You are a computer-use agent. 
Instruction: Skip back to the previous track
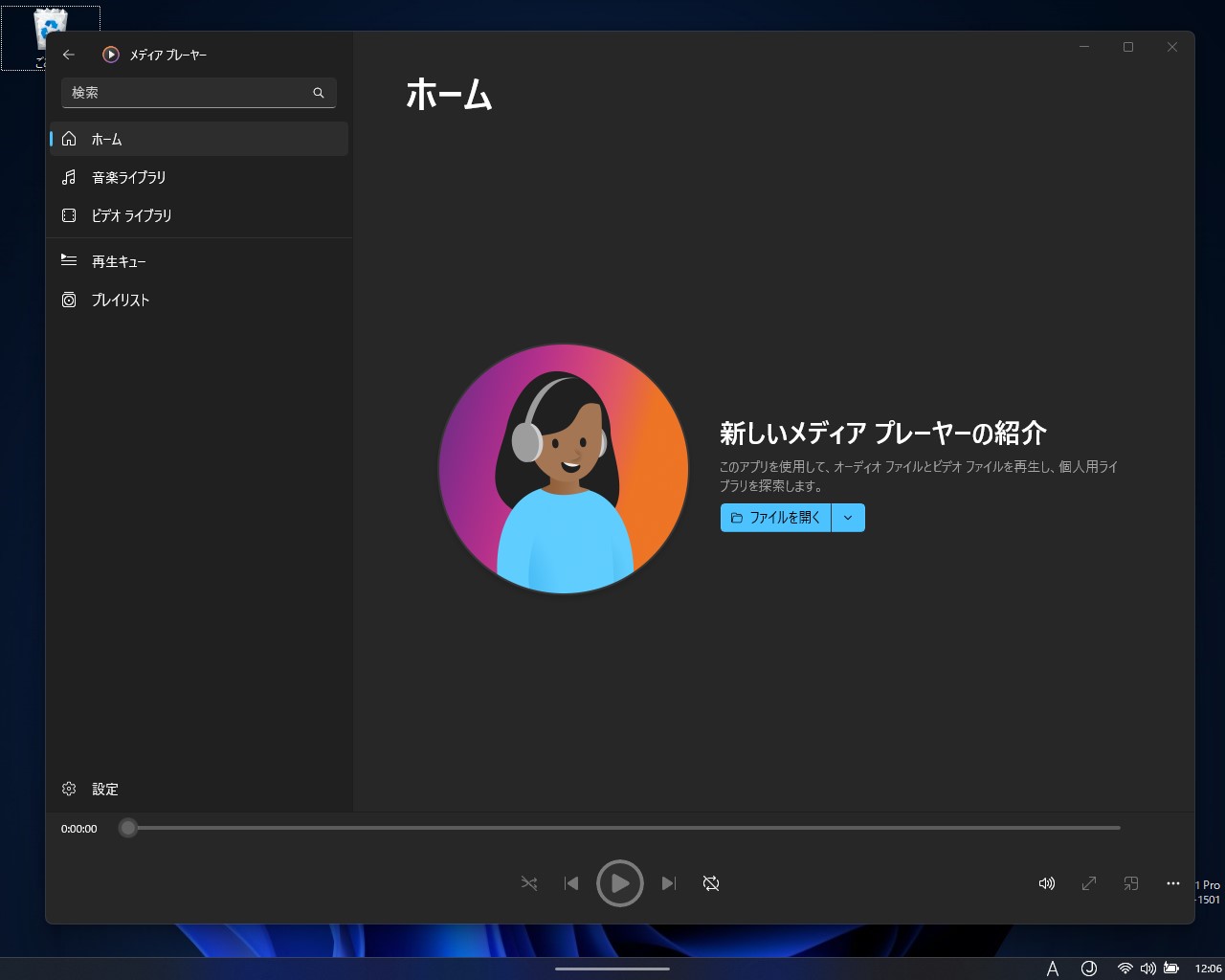coord(571,883)
